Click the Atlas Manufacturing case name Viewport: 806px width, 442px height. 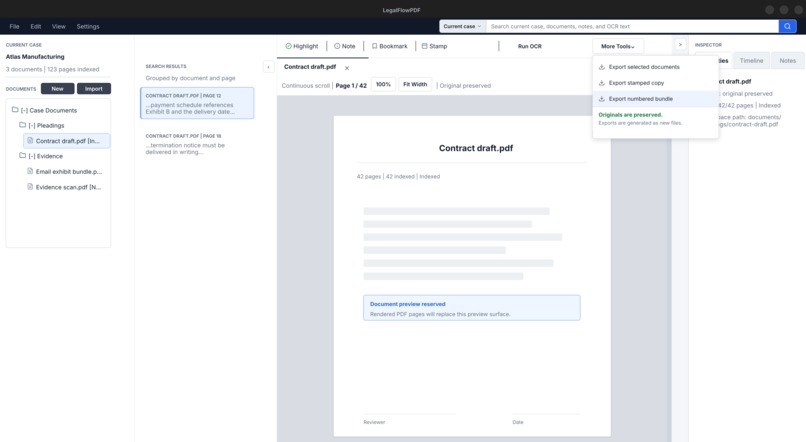35,57
